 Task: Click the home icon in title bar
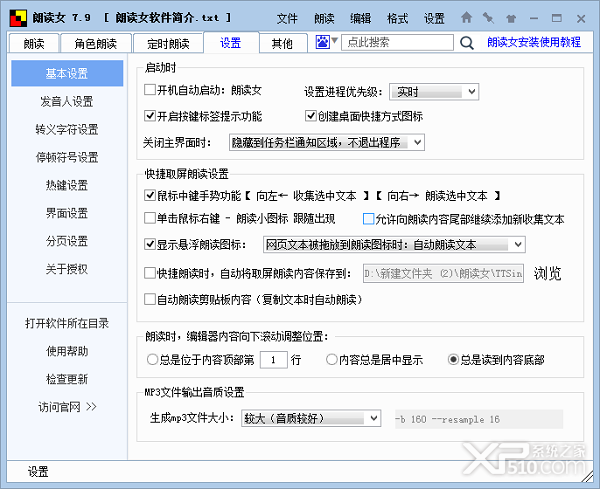466,17
